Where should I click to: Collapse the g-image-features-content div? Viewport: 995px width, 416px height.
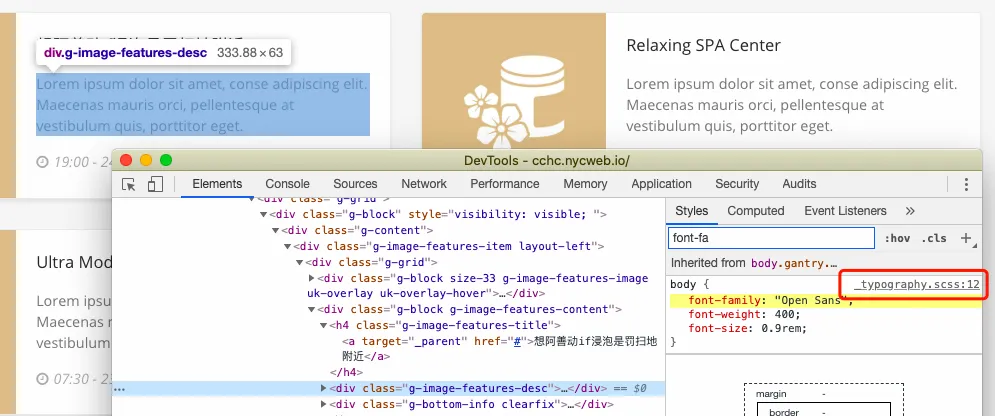[312, 309]
